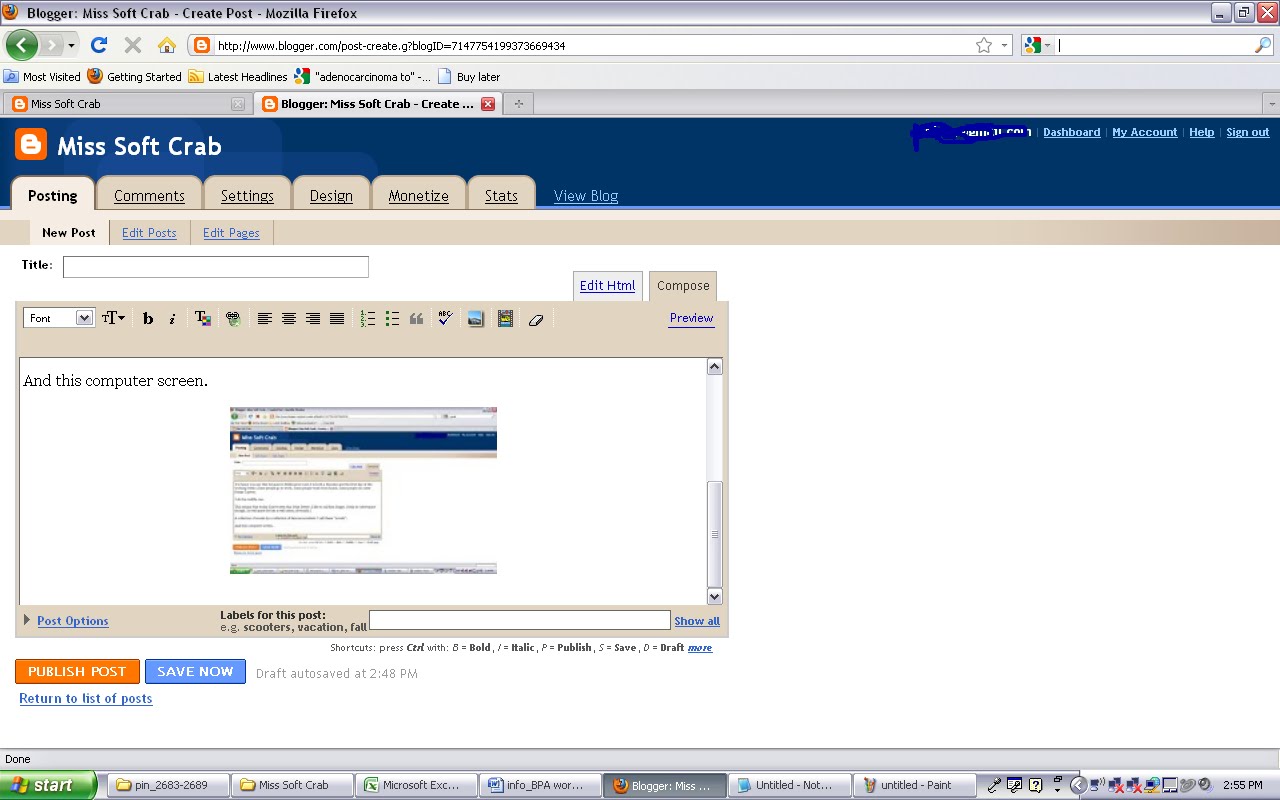Align text left
This screenshot has width=1280, height=800.
(x=265, y=319)
